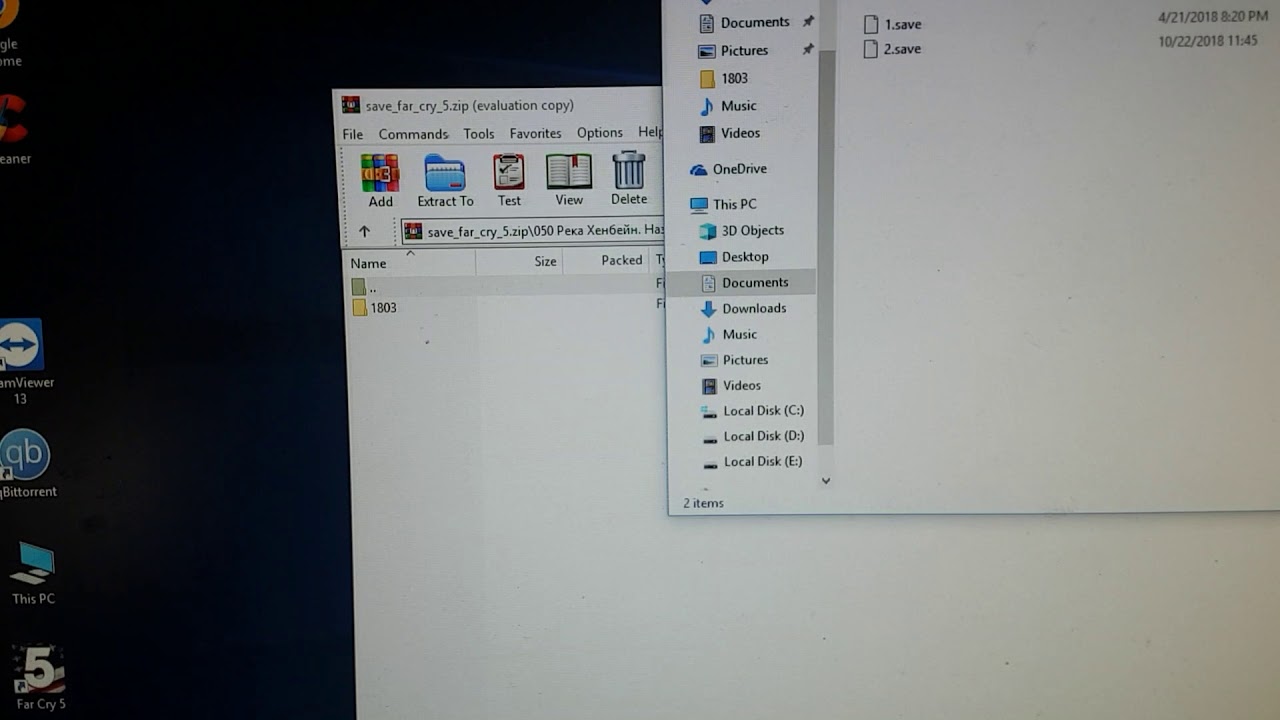This screenshot has height=720, width=1280.
Task: Click the WinRAR archive path address field
Action: pos(533,231)
